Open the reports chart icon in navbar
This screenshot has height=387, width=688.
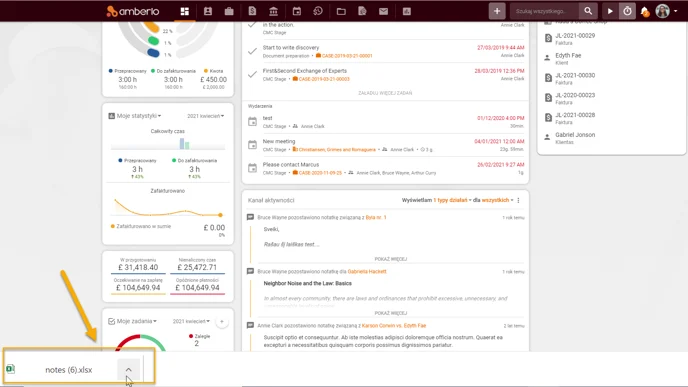[407, 11]
